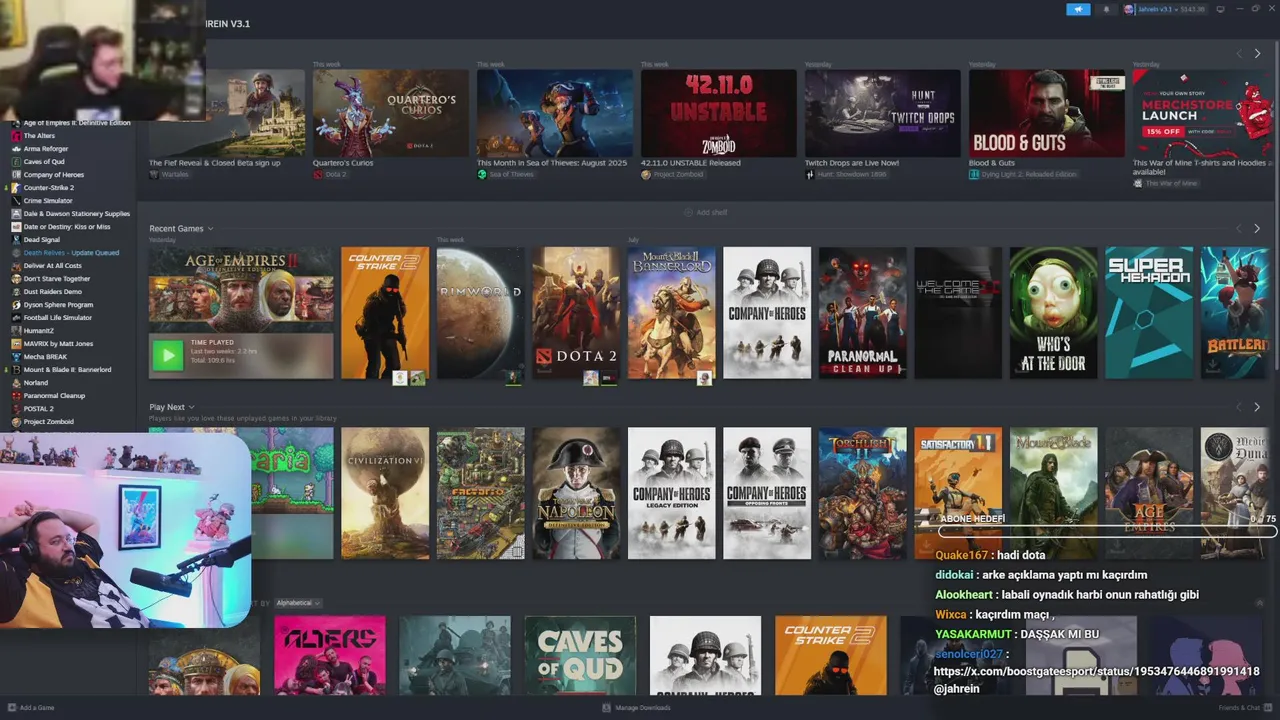Open Company of Heroes Opposing Fronts cover
The height and width of the screenshot is (720, 1280).
coord(767,493)
